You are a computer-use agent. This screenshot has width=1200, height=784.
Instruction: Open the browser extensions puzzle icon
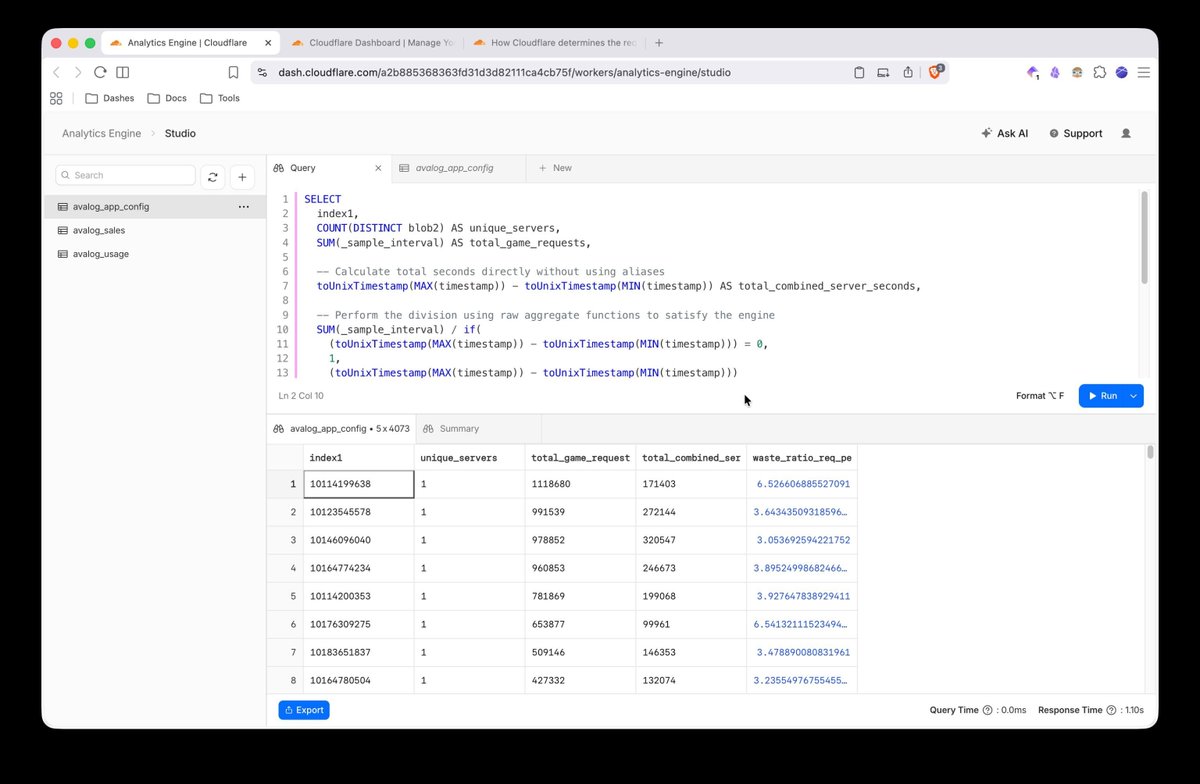(x=1100, y=72)
